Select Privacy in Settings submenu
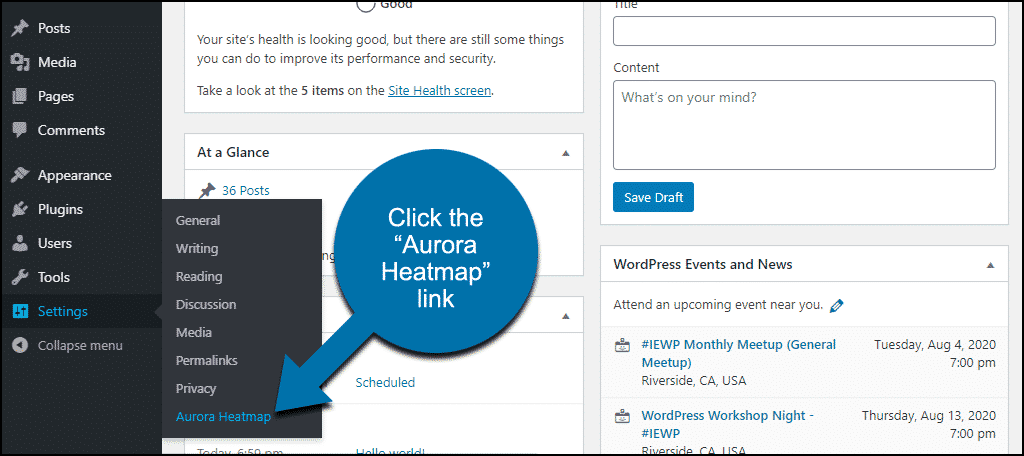This screenshot has height=456, width=1024. pyautogui.click(x=196, y=389)
